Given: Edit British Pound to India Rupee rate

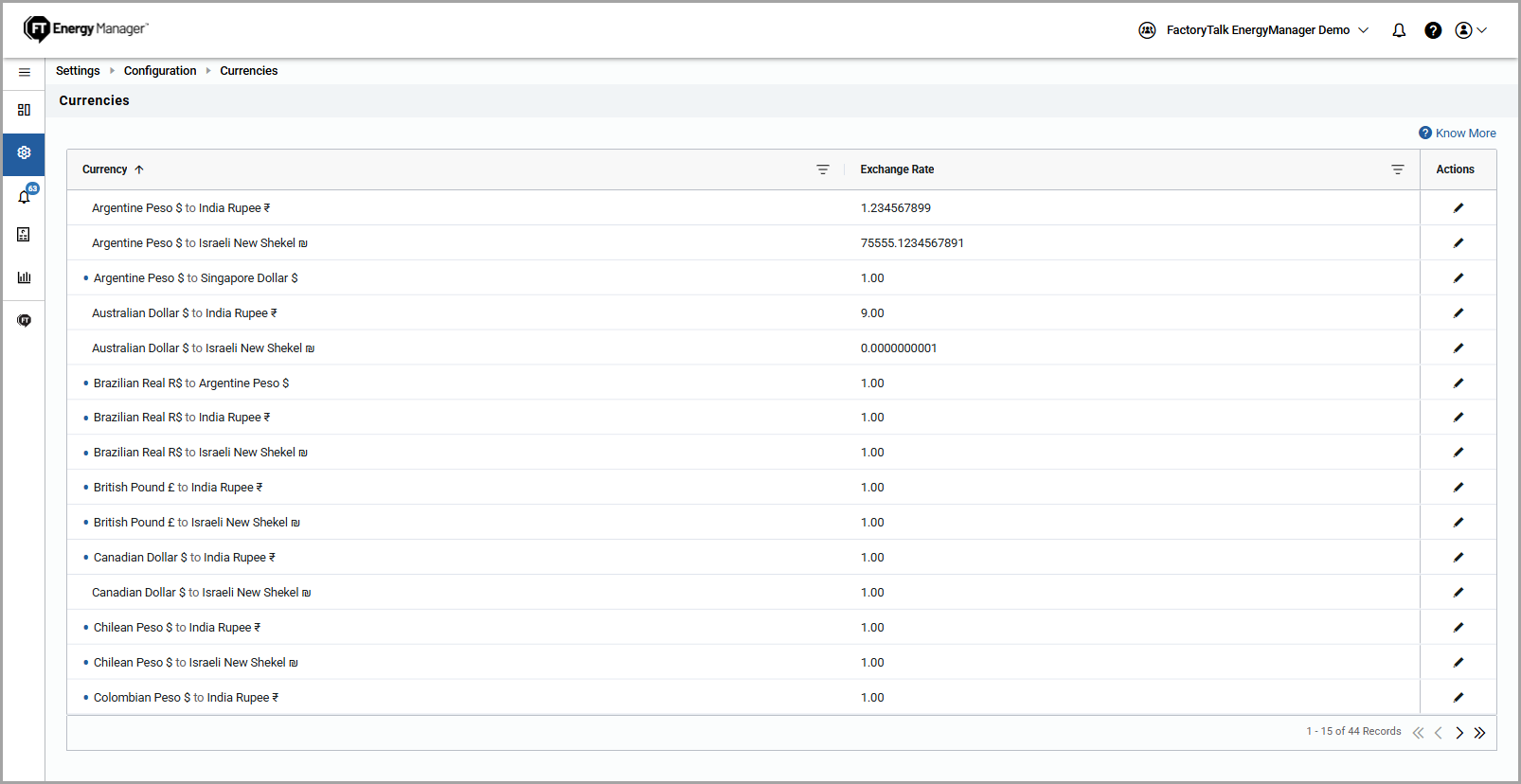Looking at the screenshot, I should [x=1458, y=488].
